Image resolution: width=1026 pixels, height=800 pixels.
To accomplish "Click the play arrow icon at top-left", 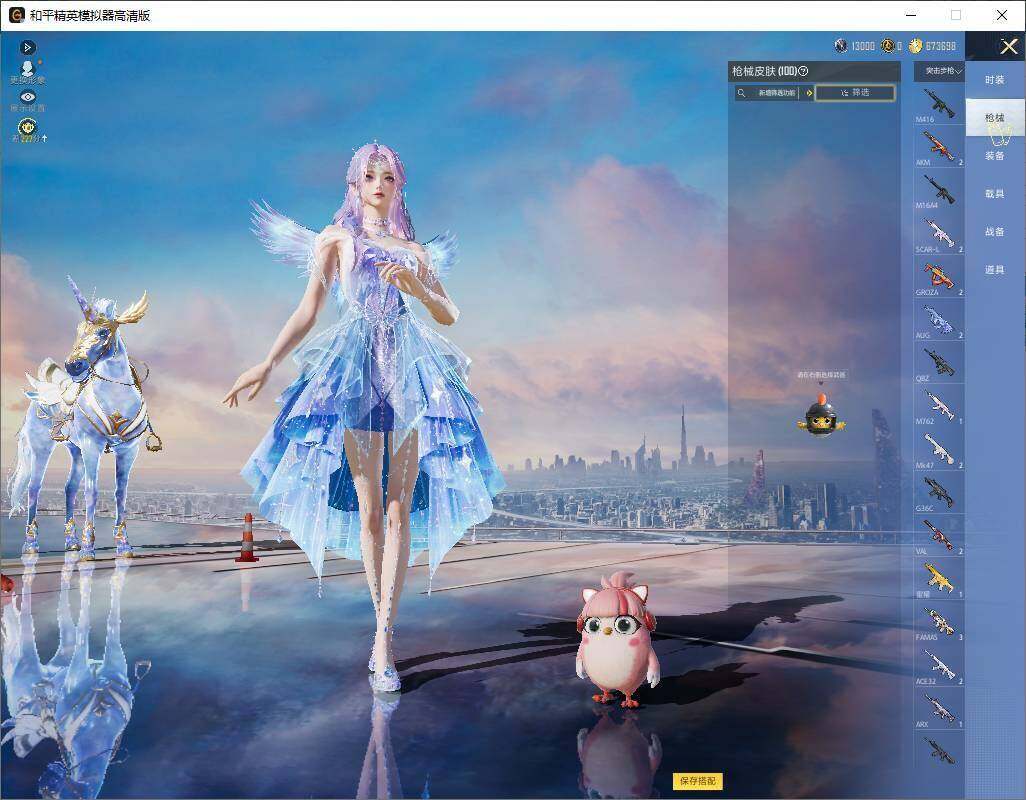I will 27,47.
